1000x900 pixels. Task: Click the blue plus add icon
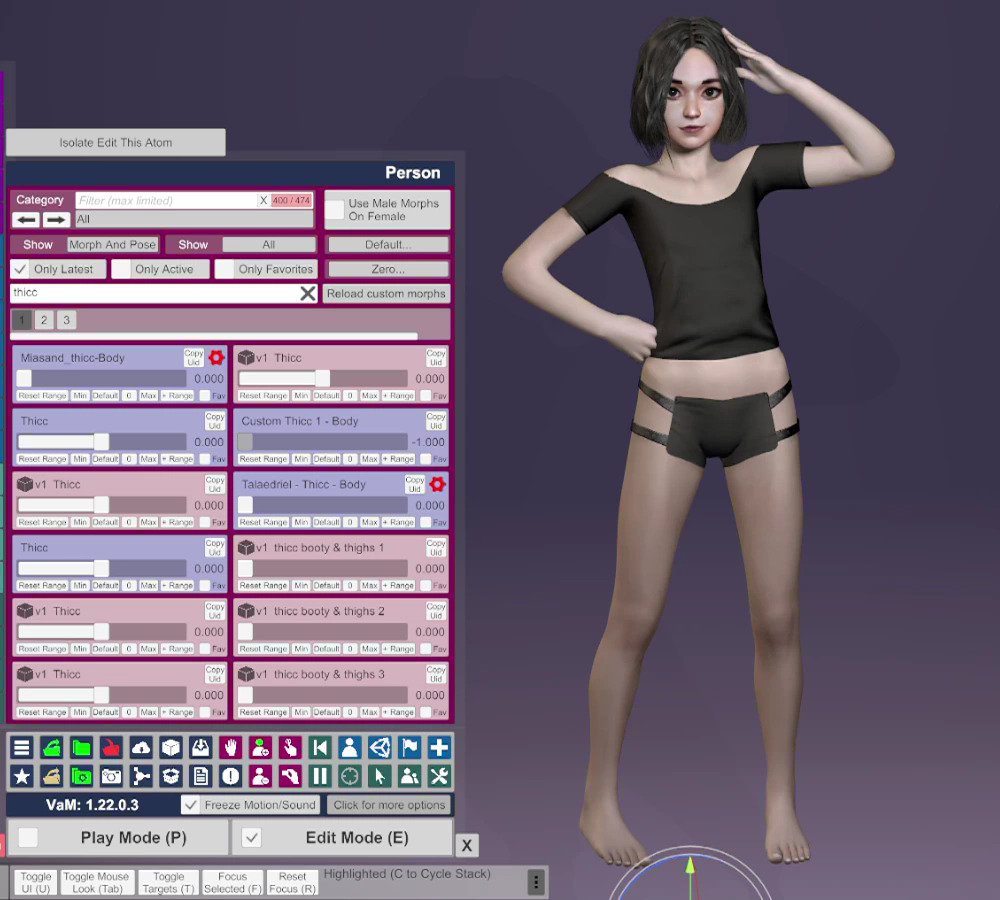point(439,747)
